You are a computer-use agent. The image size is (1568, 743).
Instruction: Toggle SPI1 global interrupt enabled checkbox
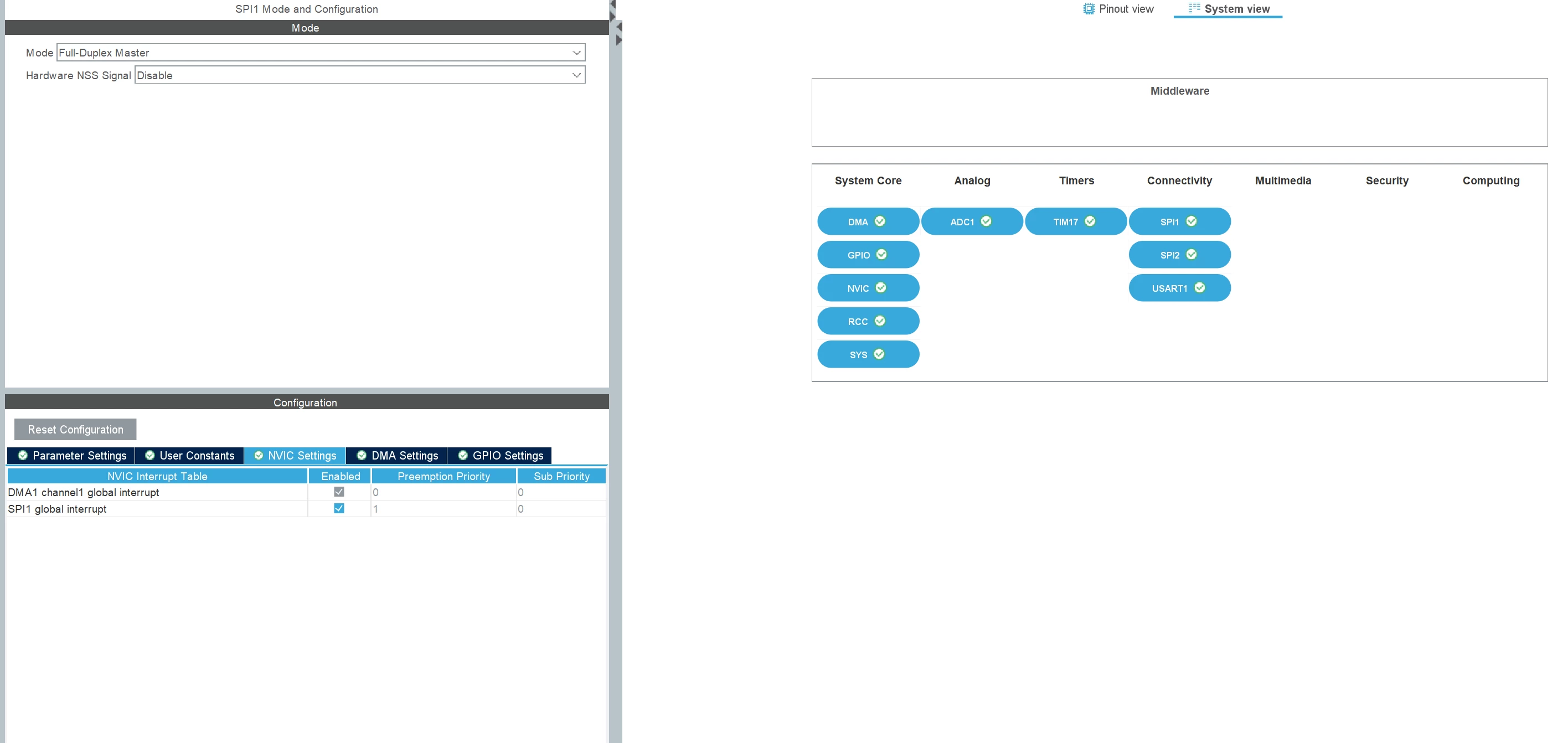[339, 509]
